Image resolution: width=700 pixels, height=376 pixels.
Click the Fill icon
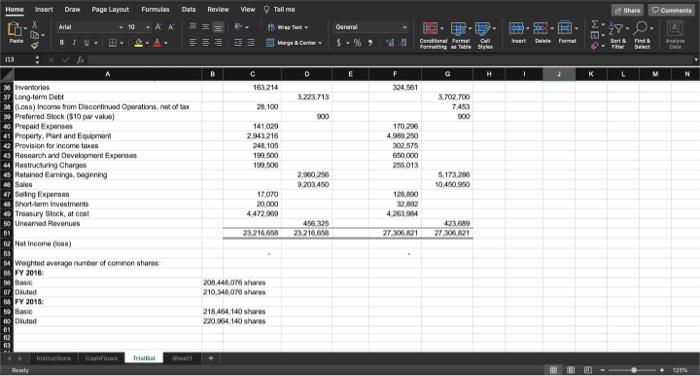click(x=595, y=35)
